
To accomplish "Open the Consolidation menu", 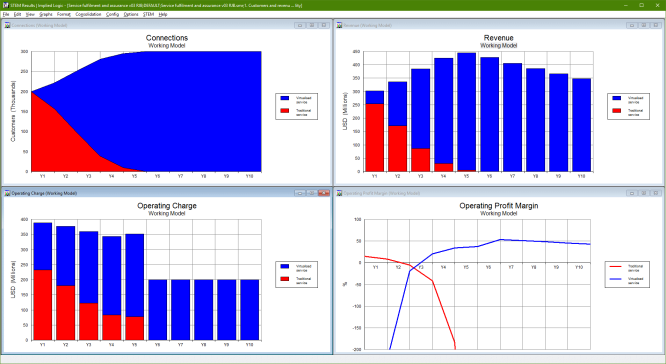I will [x=88, y=14].
